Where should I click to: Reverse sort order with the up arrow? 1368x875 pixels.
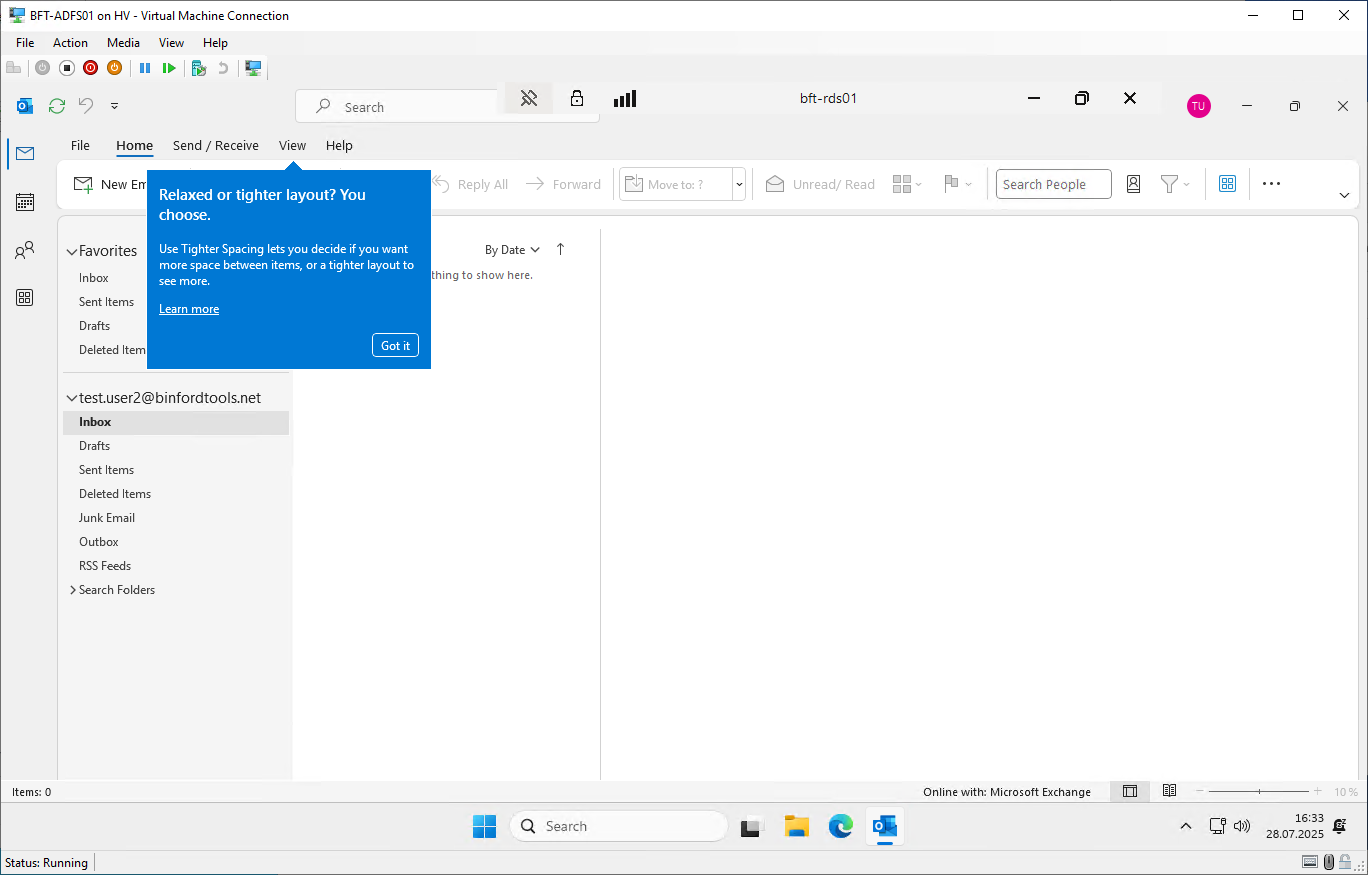560,250
